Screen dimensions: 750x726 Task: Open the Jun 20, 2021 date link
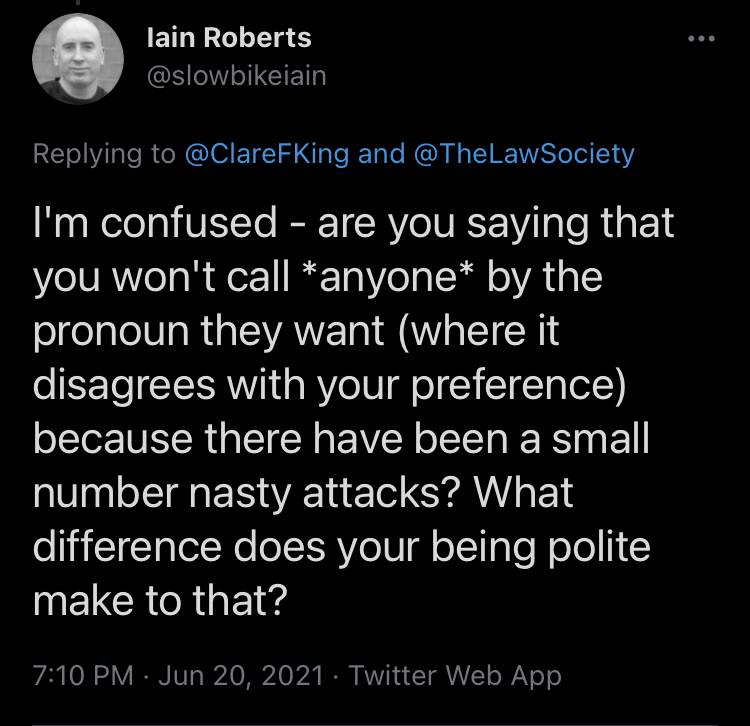click(241, 675)
